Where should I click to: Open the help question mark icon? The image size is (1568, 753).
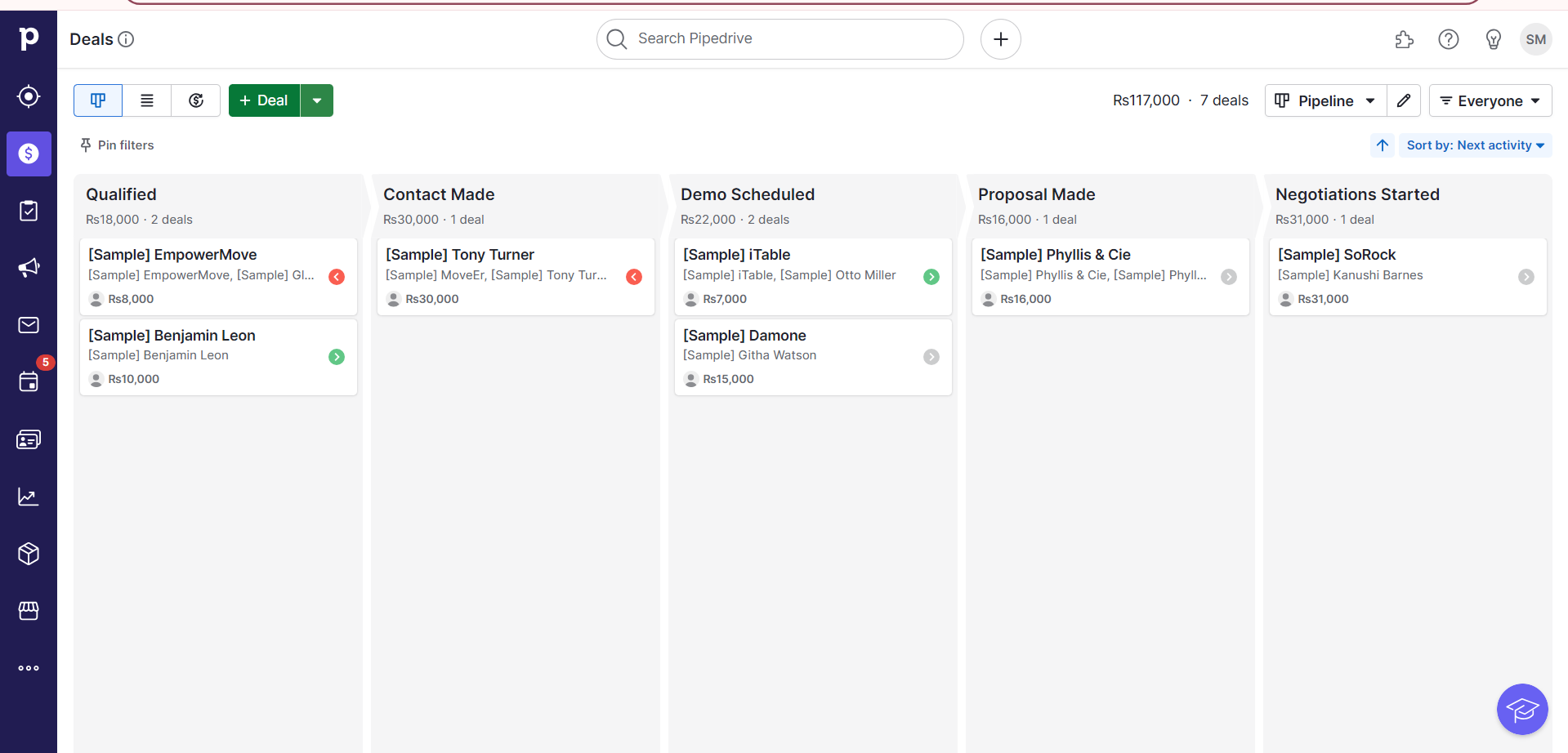1449,39
